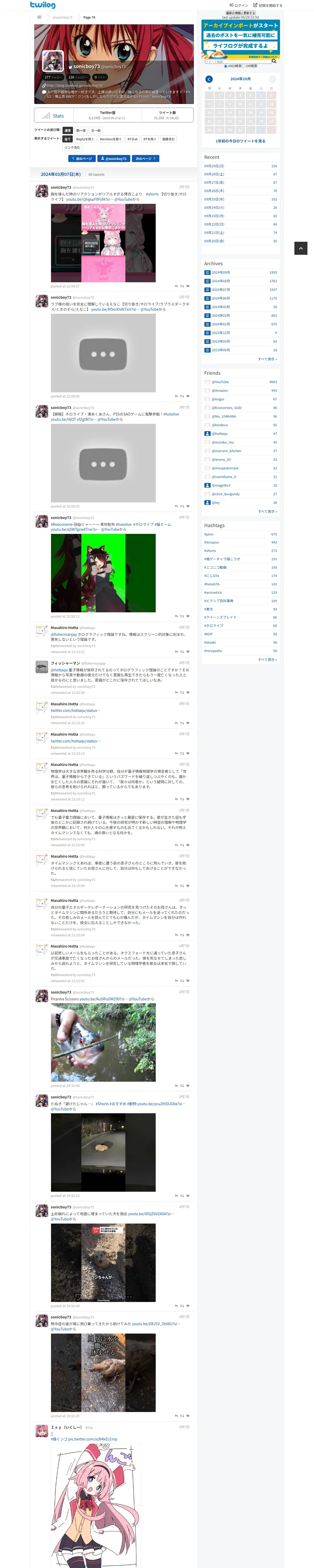314x1568 pixels.
Task: Open hashtag #holoGTA
Action: click(x=212, y=584)
